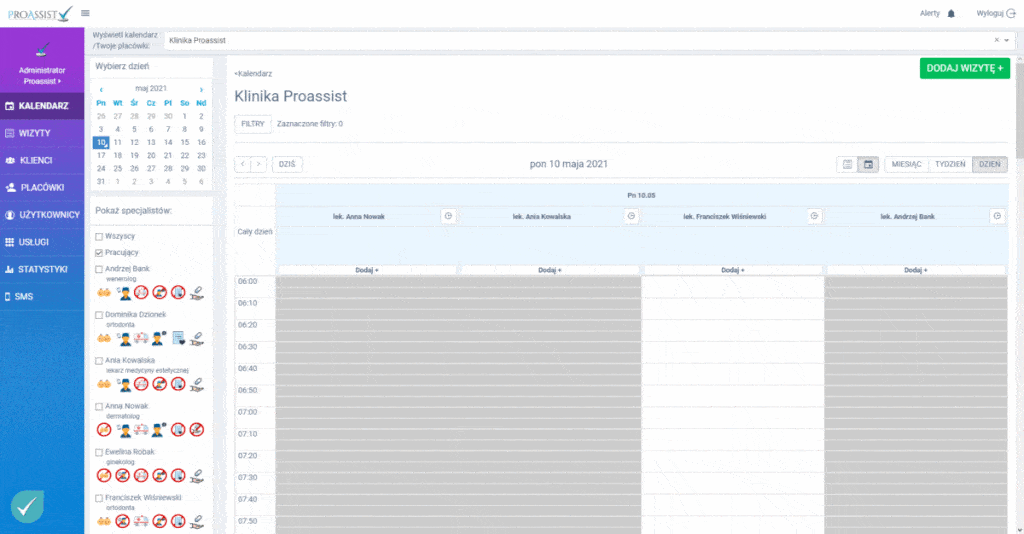Uncheck the Pracujący checkbox
1024x534 pixels.
click(x=99, y=253)
